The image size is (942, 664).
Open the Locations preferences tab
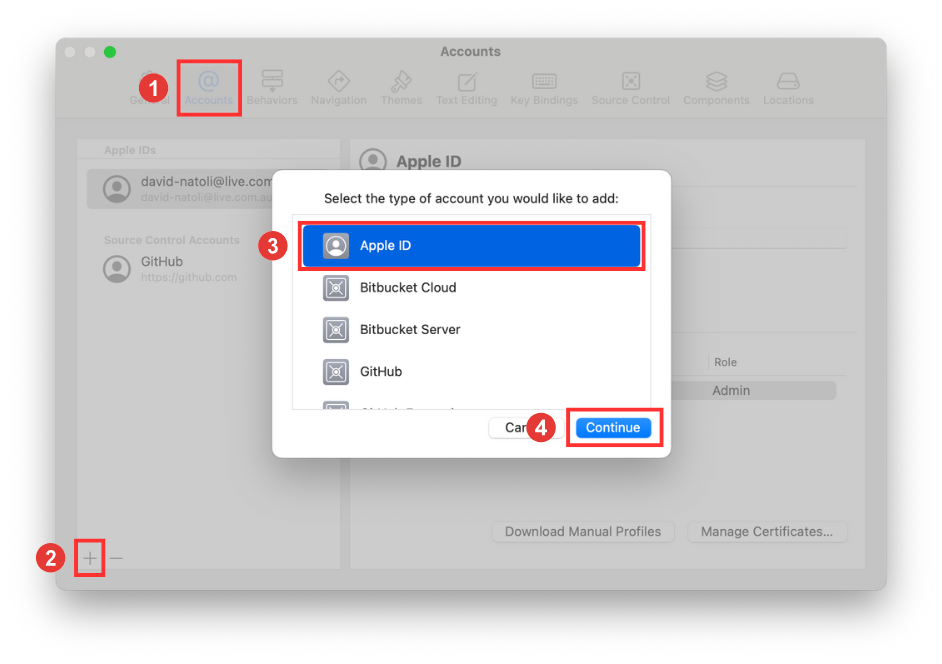point(788,87)
